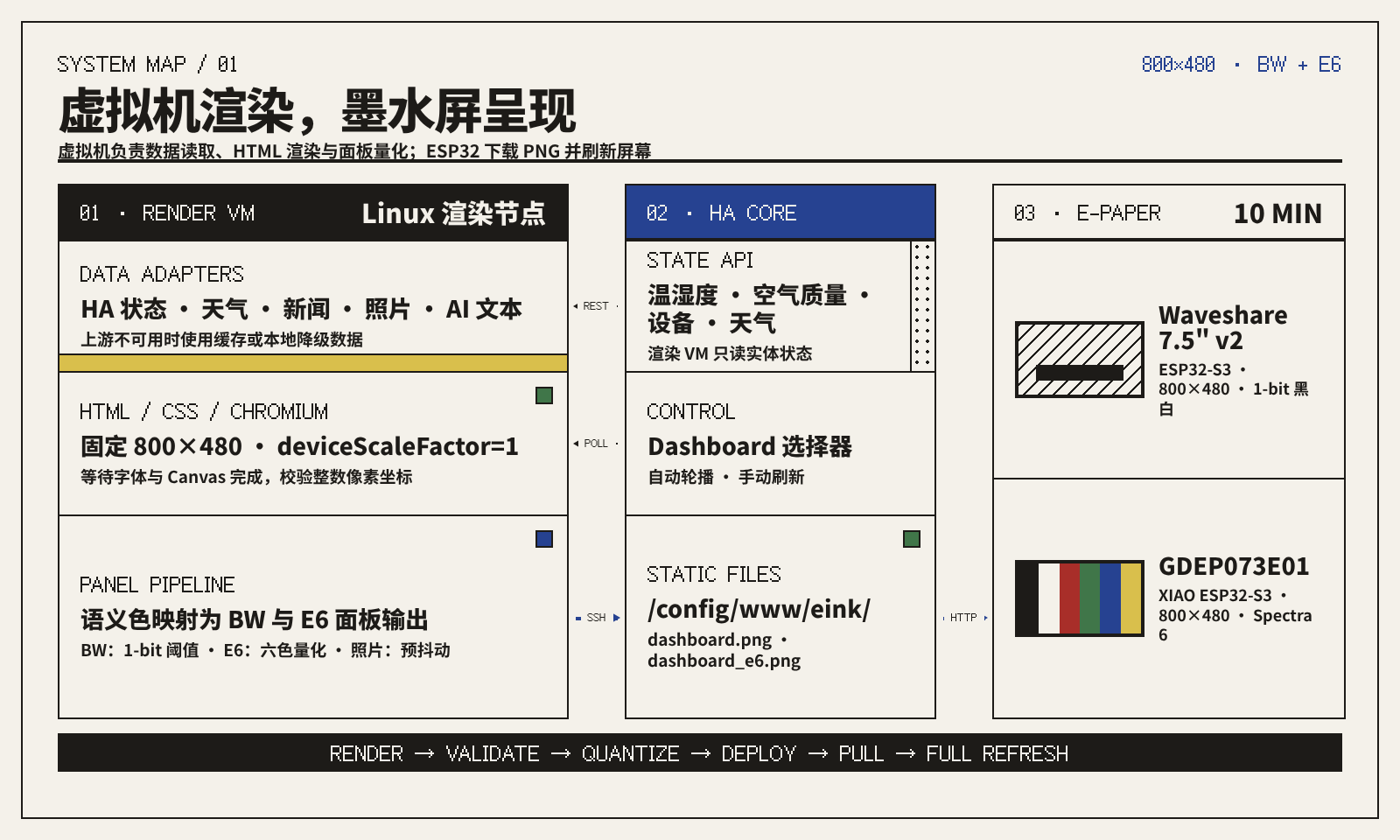Click the blue square in the PANEL PIPELINE card
Screen dimensions: 1400x840
coord(544,539)
